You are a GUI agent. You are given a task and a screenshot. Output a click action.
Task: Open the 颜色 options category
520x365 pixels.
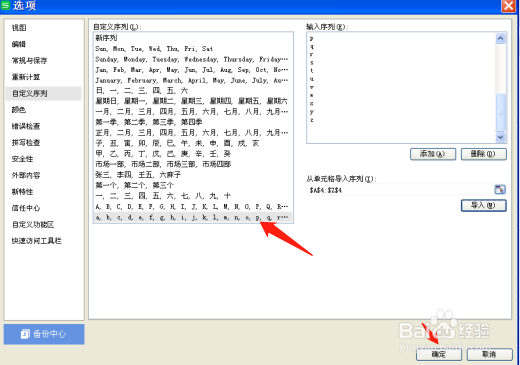pos(19,109)
